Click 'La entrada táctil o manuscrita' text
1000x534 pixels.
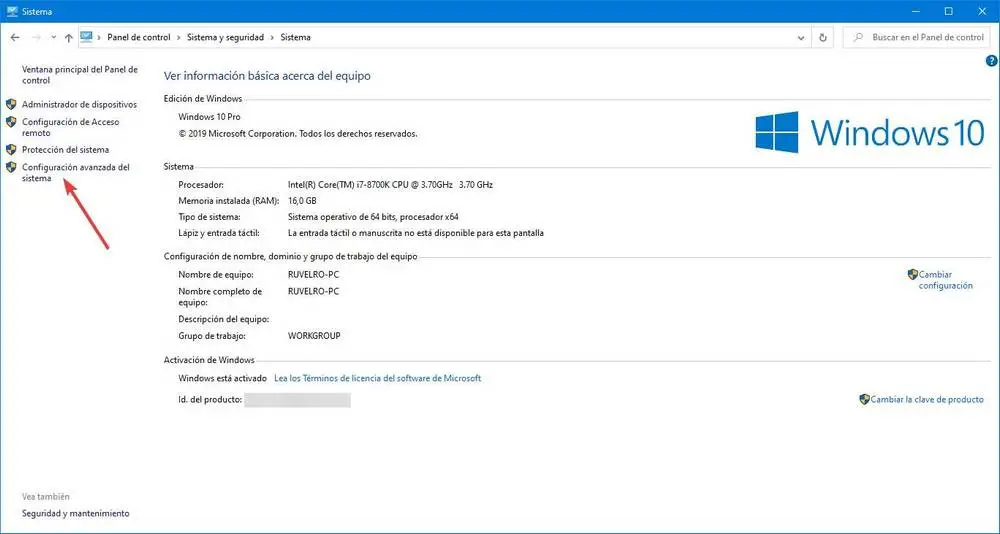(344, 234)
